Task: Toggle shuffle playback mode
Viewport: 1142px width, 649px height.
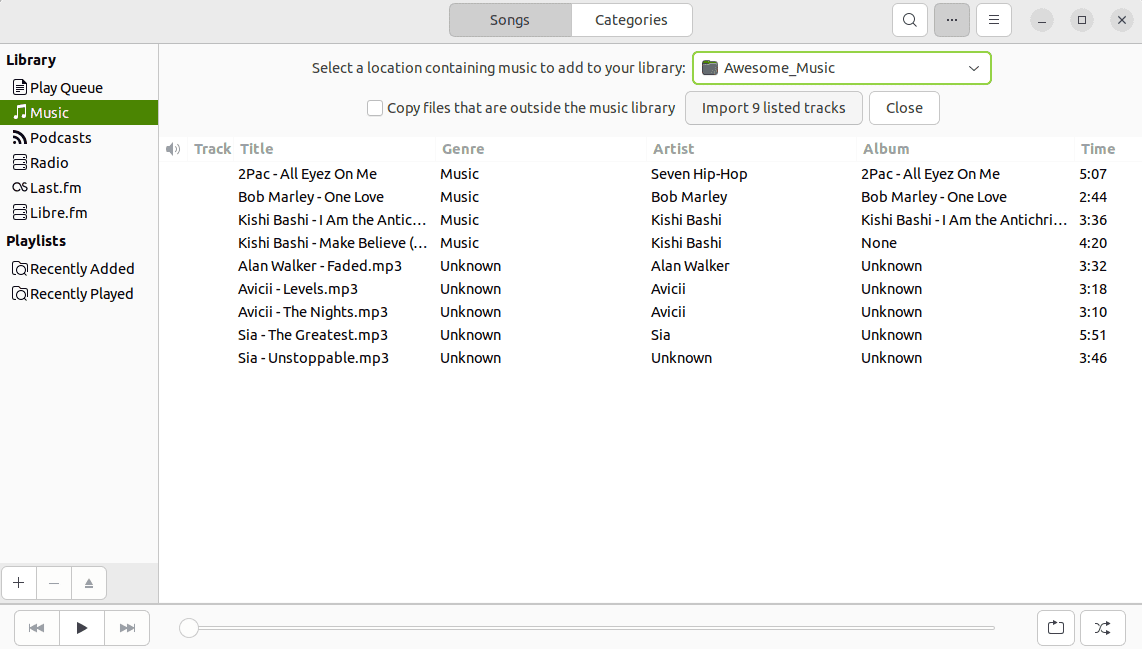Action: (1102, 627)
